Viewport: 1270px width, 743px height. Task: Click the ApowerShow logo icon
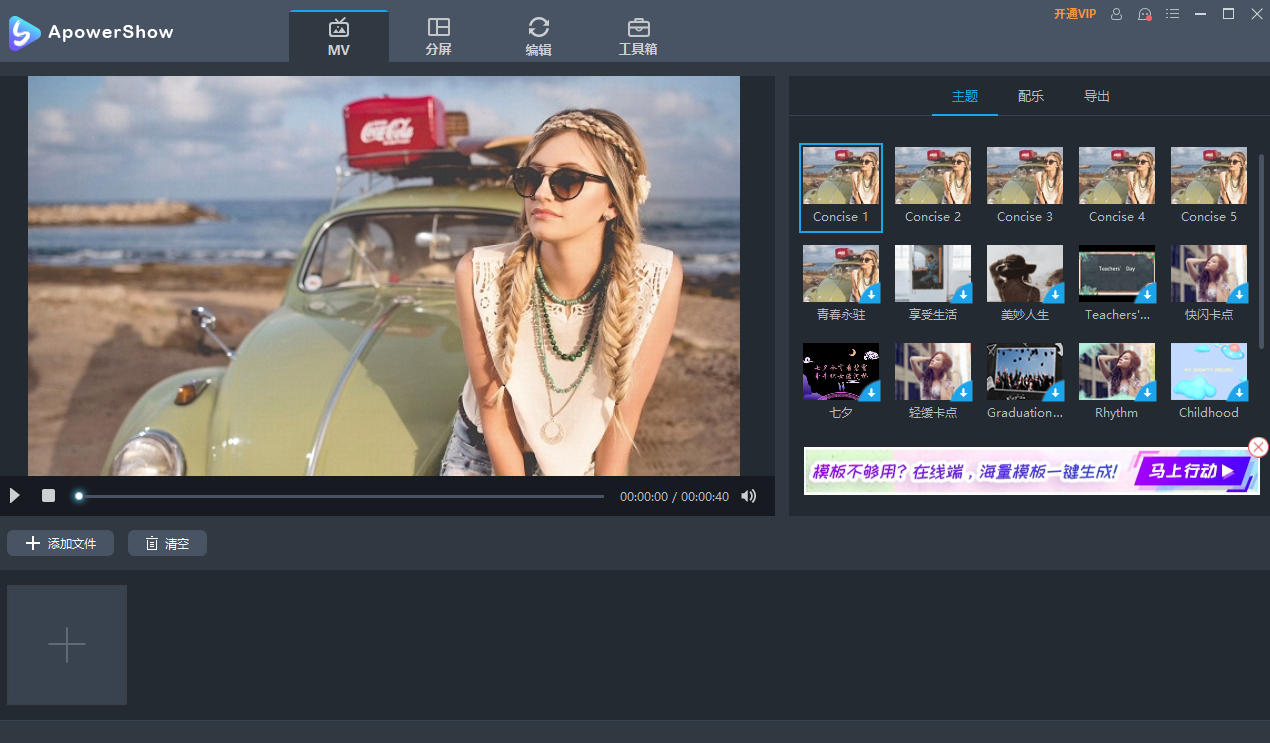(x=24, y=32)
